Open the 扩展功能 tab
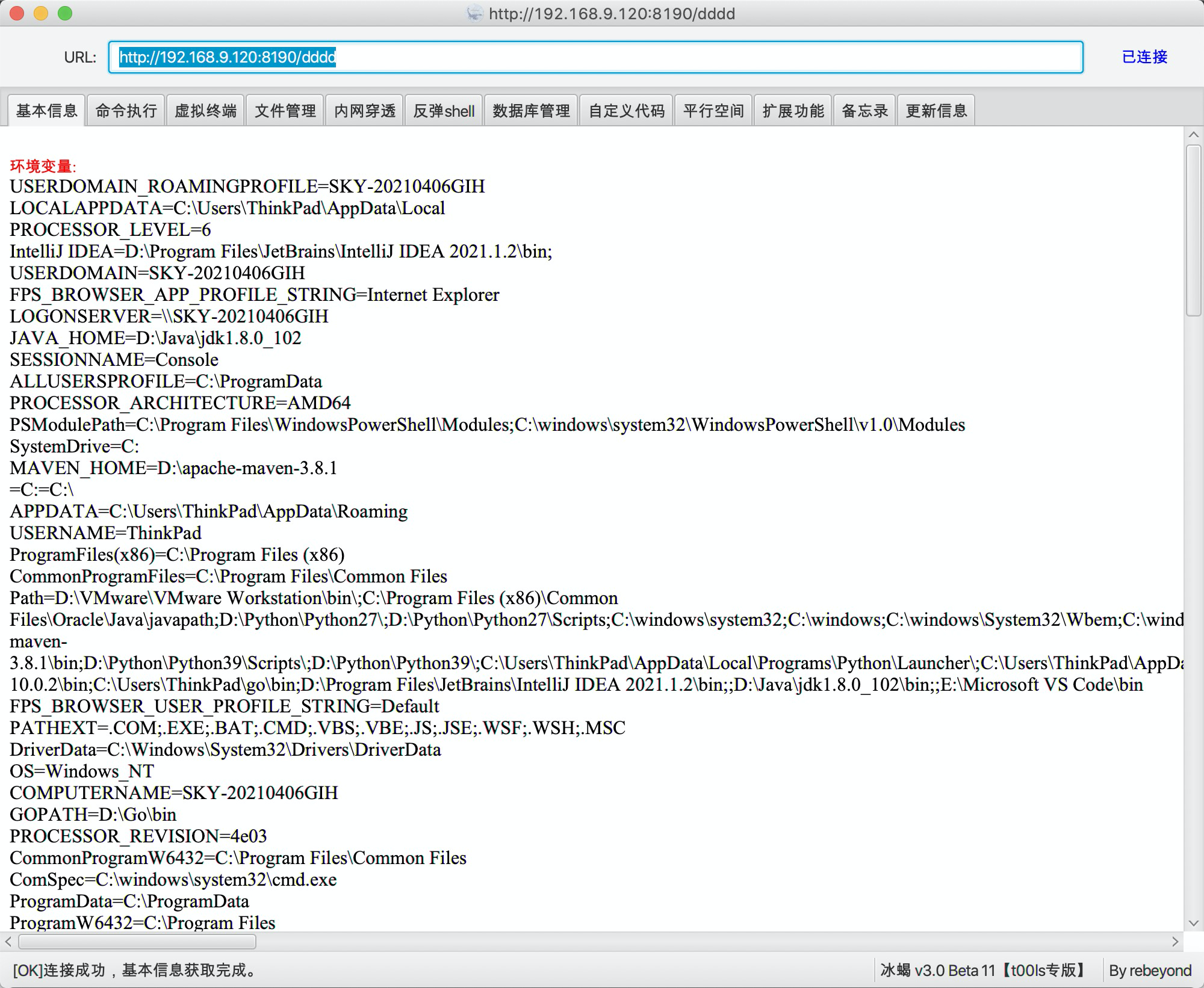1204x988 pixels. (793, 111)
